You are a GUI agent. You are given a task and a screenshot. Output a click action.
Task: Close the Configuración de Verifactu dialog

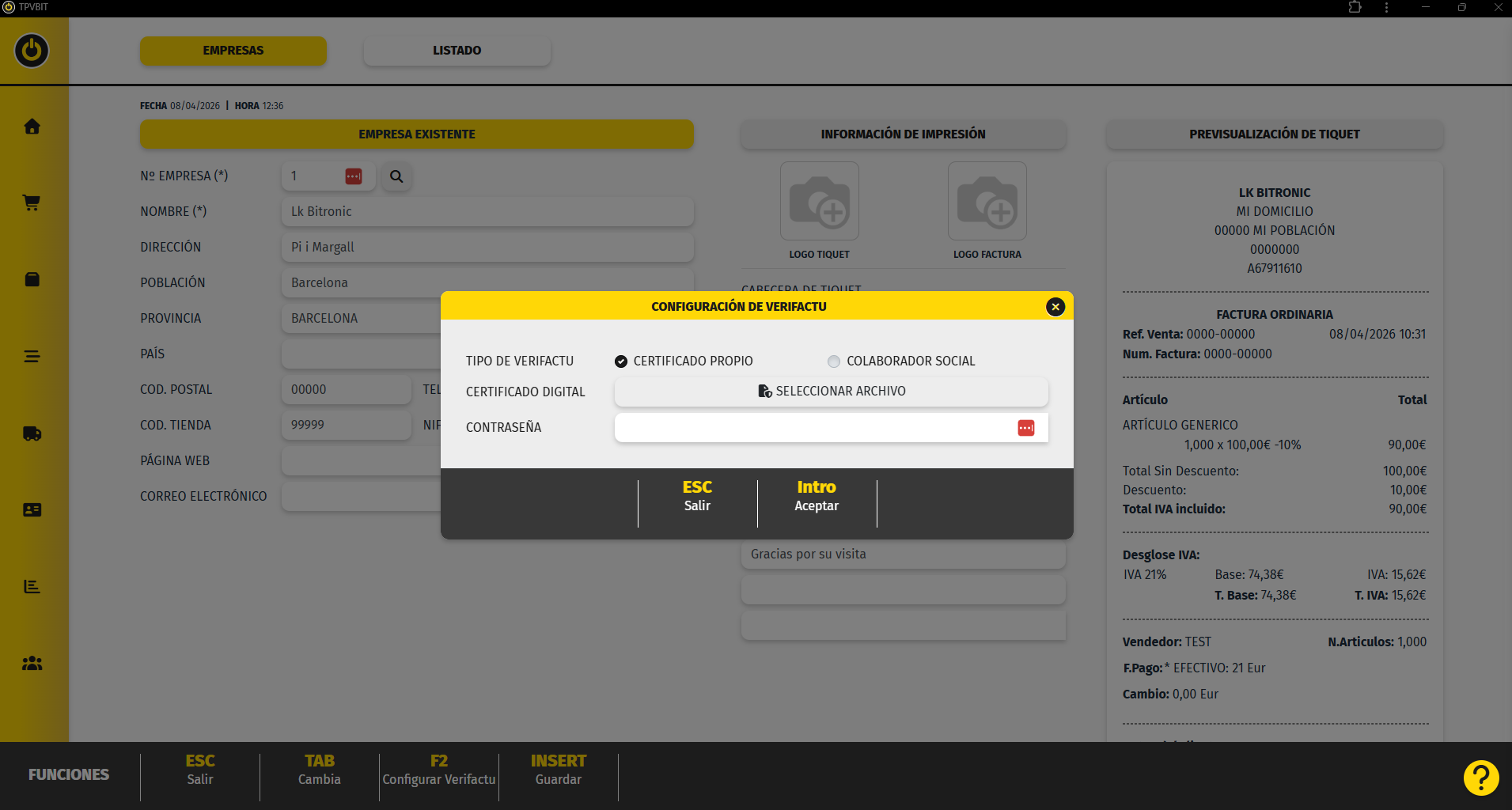[x=1055, y=307]
